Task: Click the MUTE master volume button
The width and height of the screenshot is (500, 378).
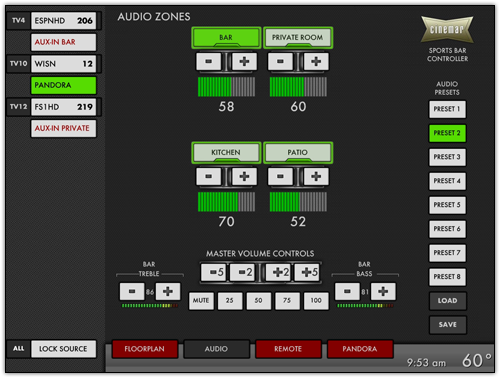Action: tap(201, 301)
